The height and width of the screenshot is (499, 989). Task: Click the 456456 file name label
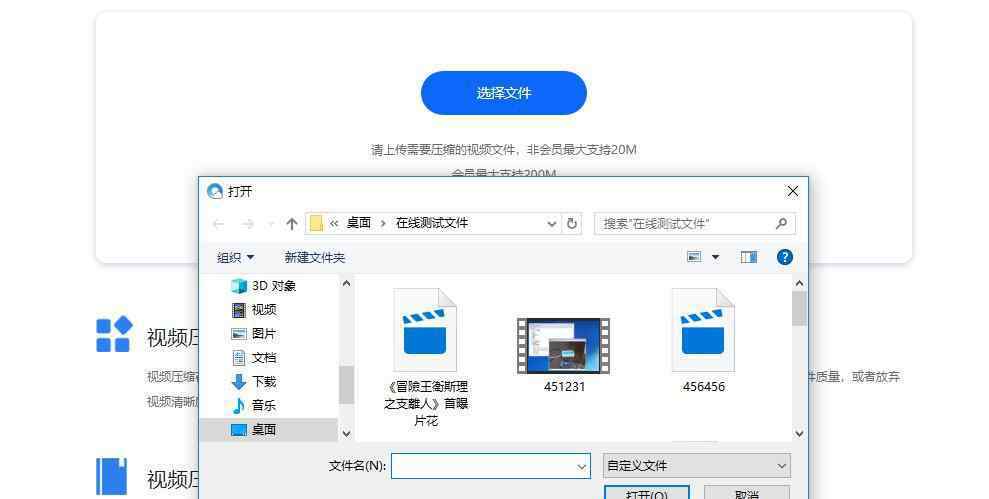click(x=703, y=387)
